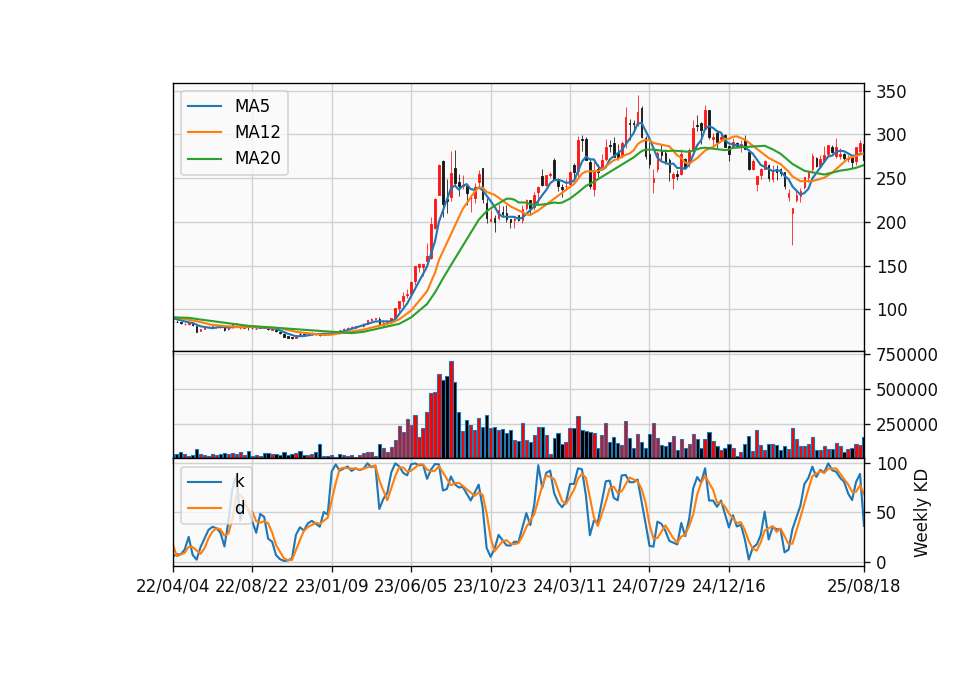Click the 0 label on KD axis
This screenshot has width=960, height=690.
[881, 562]
